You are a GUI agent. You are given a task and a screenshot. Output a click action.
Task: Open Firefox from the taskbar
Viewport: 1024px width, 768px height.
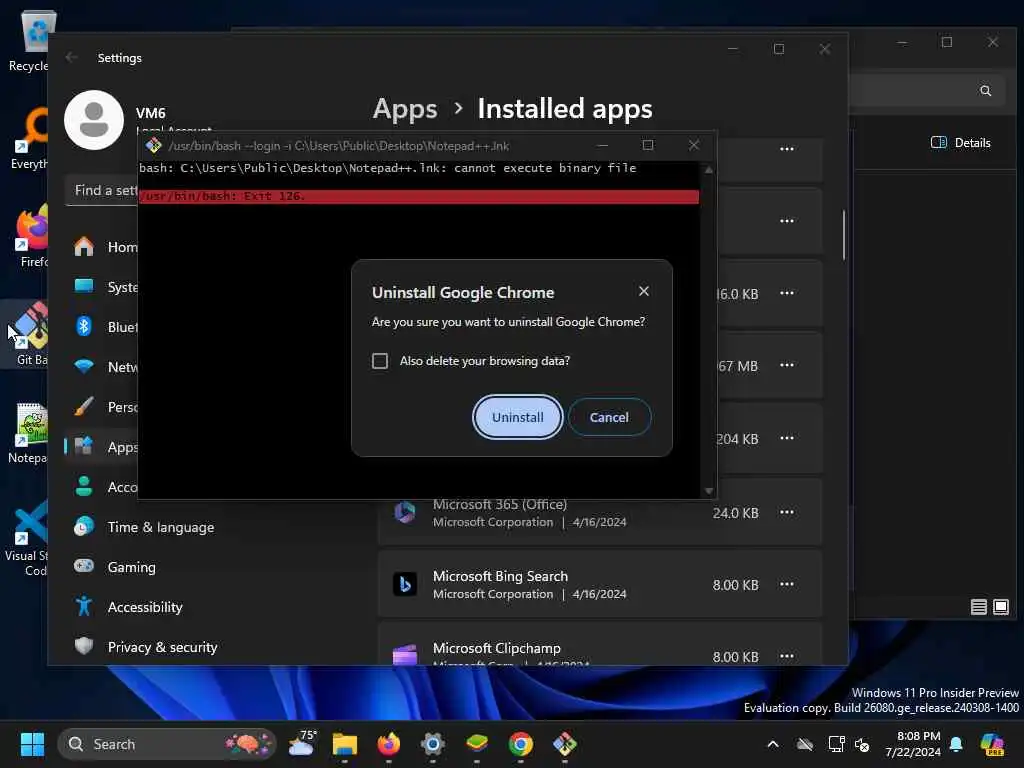coord(389,744)
